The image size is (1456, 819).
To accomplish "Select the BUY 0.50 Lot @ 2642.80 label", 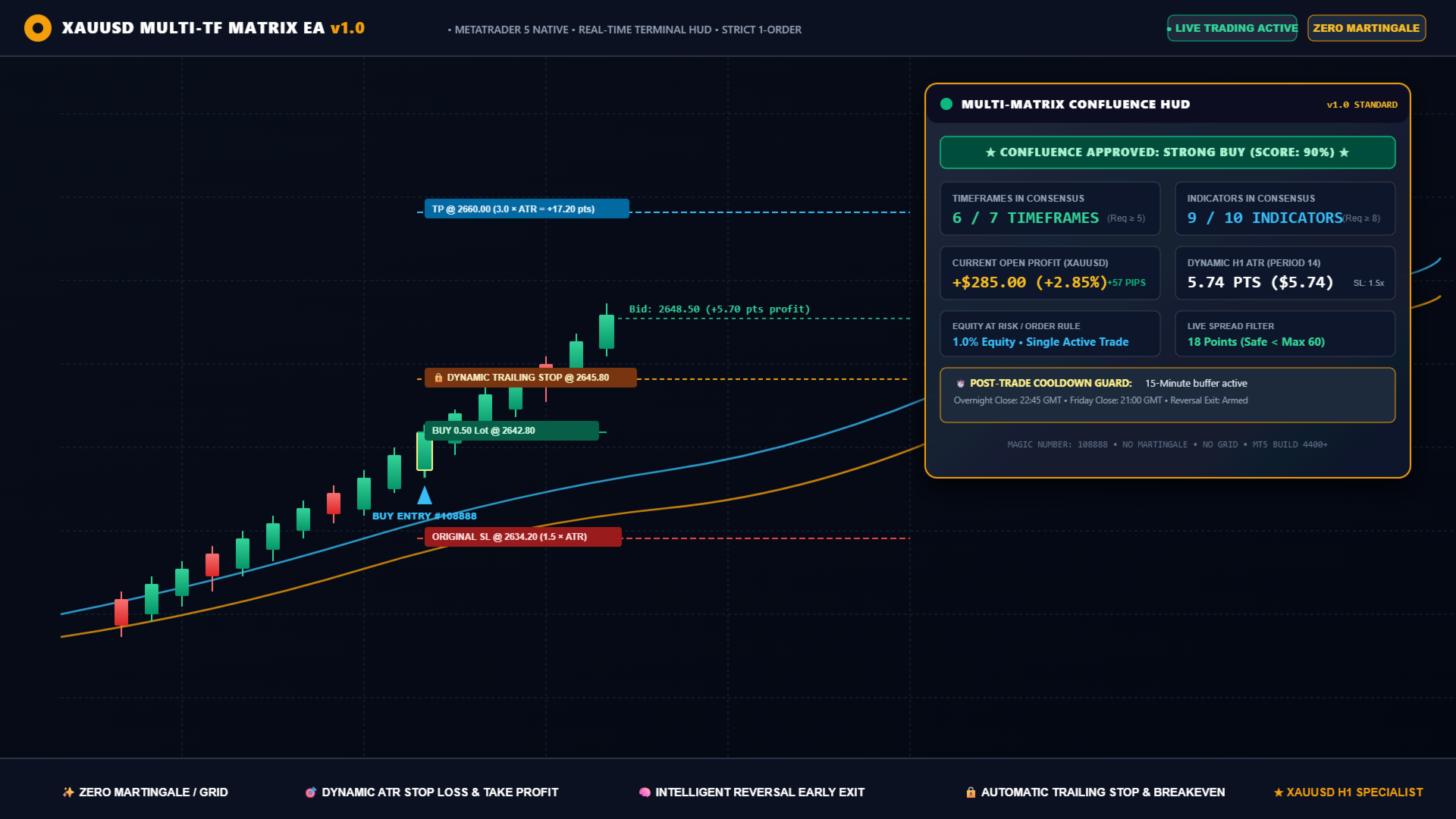I will [x=512, y=431].
